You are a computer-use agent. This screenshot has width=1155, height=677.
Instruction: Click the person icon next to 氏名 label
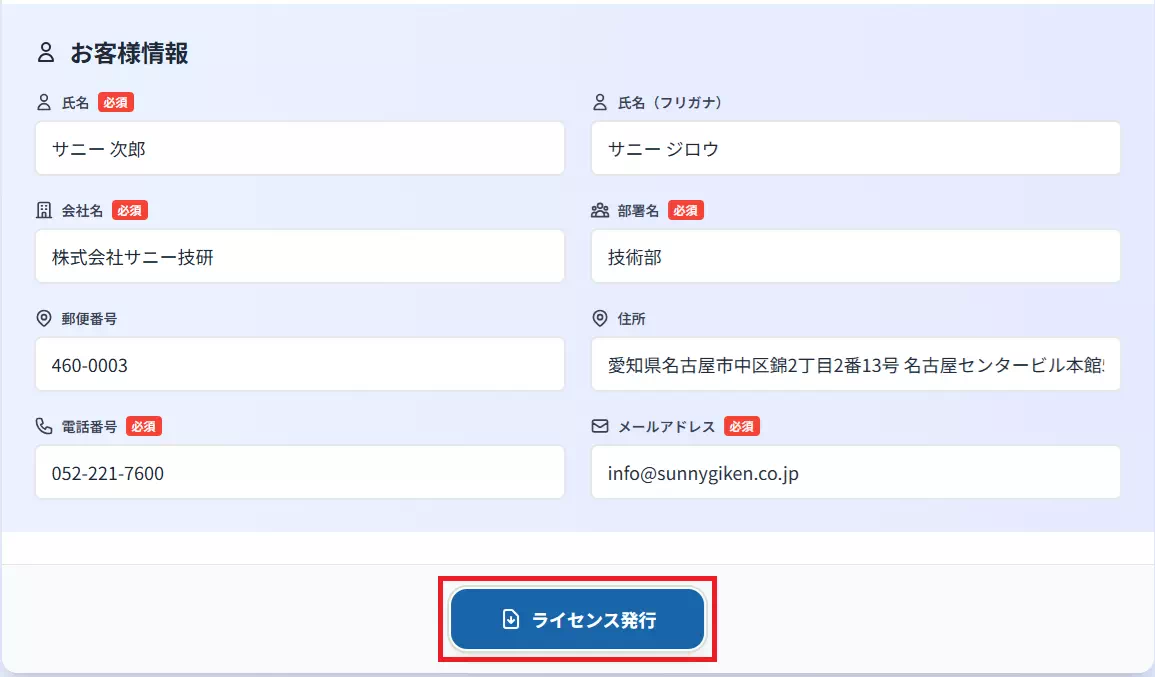[44, 102]
